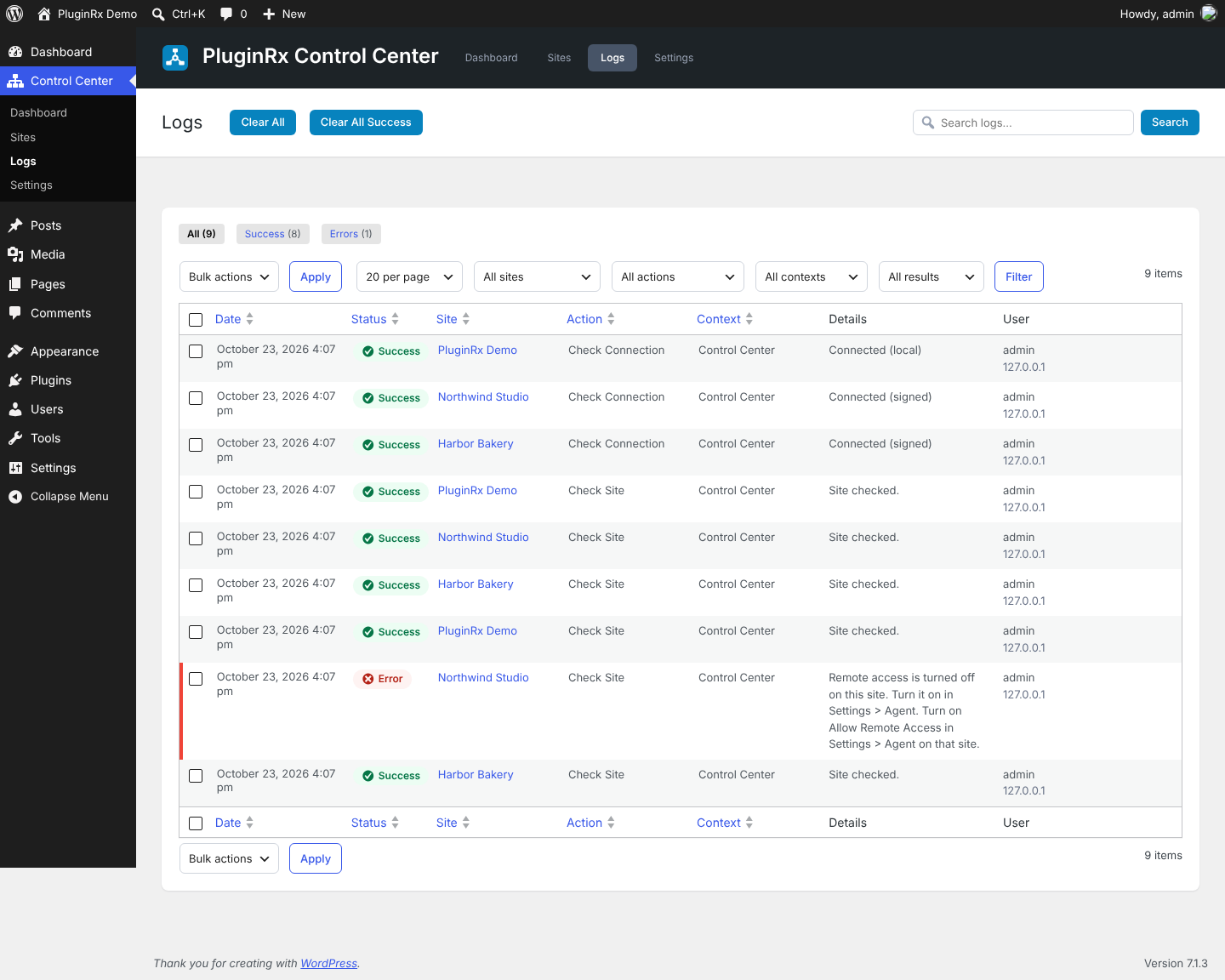The width and height of the screenshot is (1225, 980).
Task: Click the Clear All Success button
Action: [366, 122]
